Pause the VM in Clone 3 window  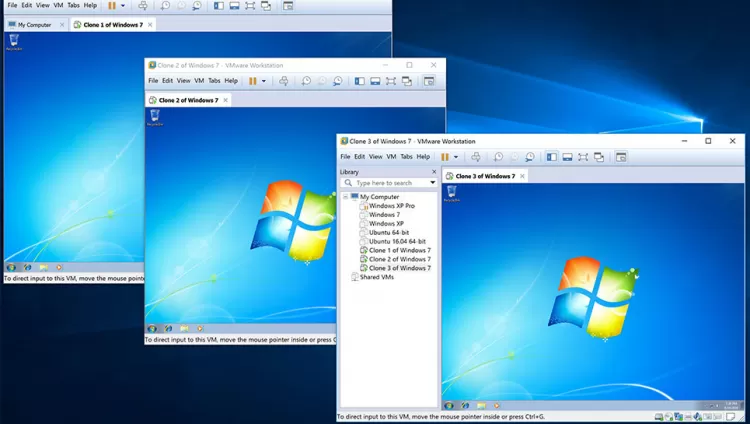[x=444, y=157]
